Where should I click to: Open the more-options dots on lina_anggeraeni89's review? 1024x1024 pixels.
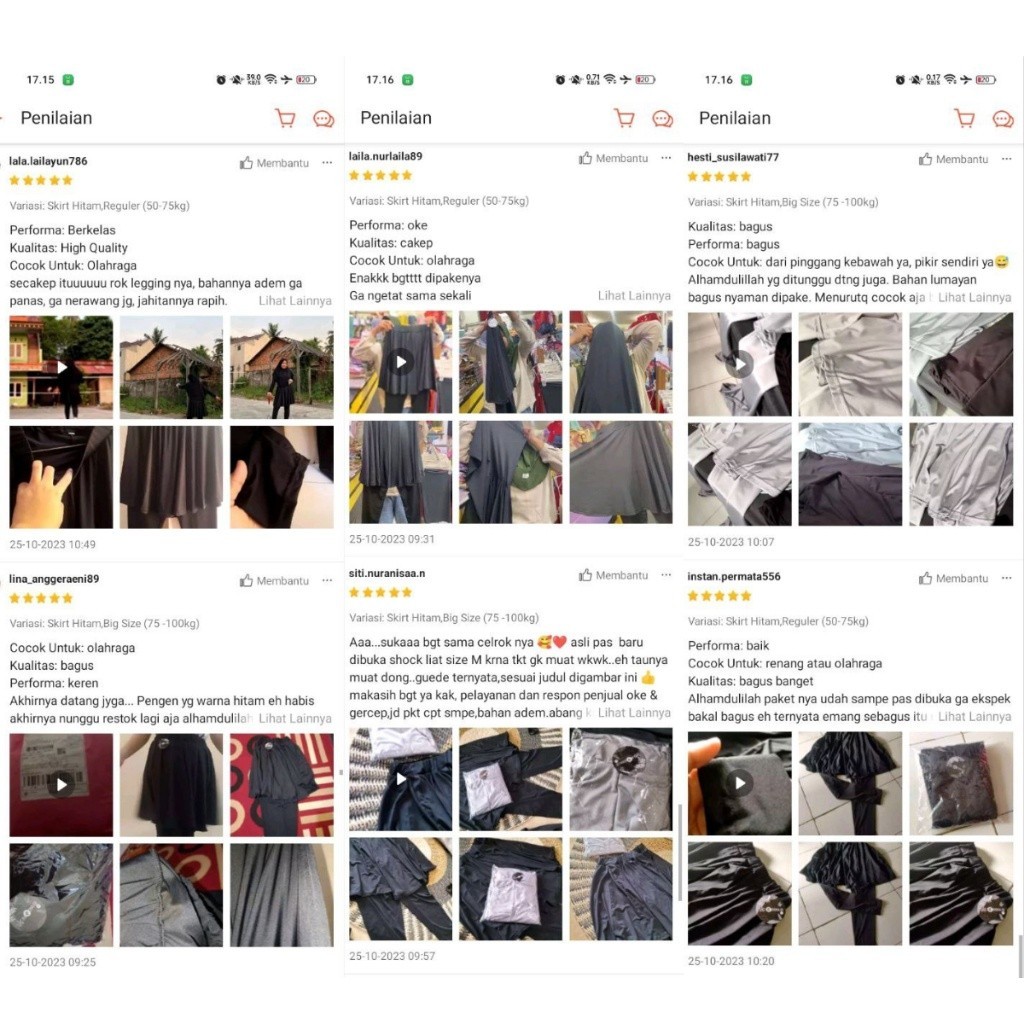(327, 580)
